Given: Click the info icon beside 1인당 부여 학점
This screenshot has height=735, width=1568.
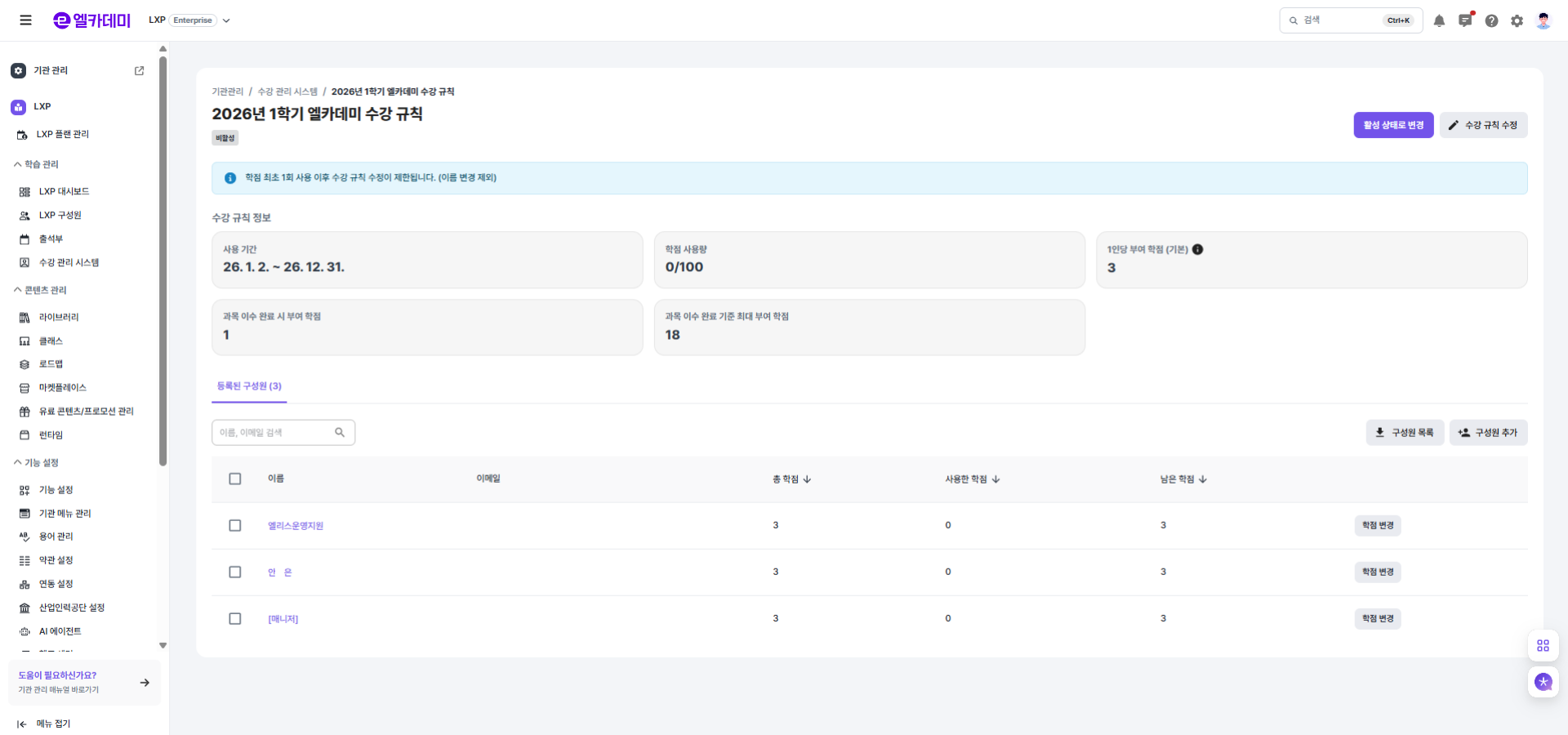Looking at the screenshot, I should tap(1197, 249).
